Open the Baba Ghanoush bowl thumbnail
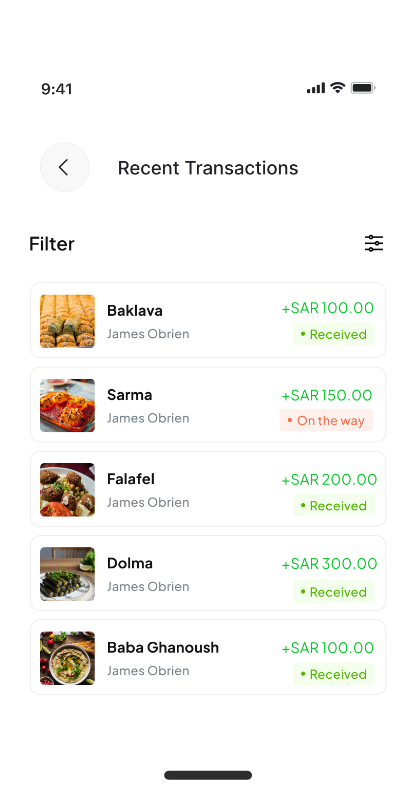 pyautogui.click(x=67, y=658)
